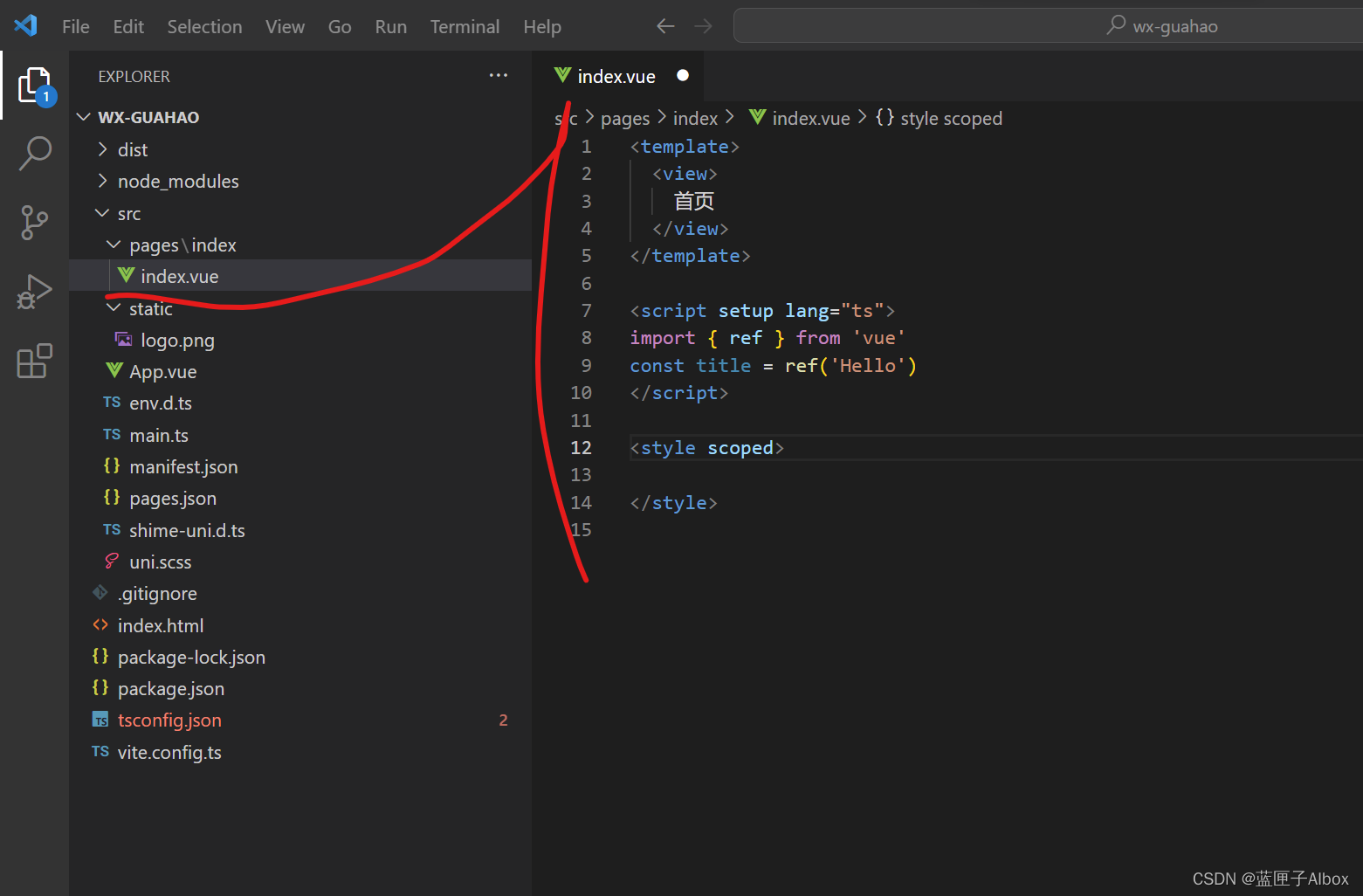The width and height of the screenshot is (1363, 896).
Task: Click TS icon beside vite.config.ts
Action: coord(100,751)
